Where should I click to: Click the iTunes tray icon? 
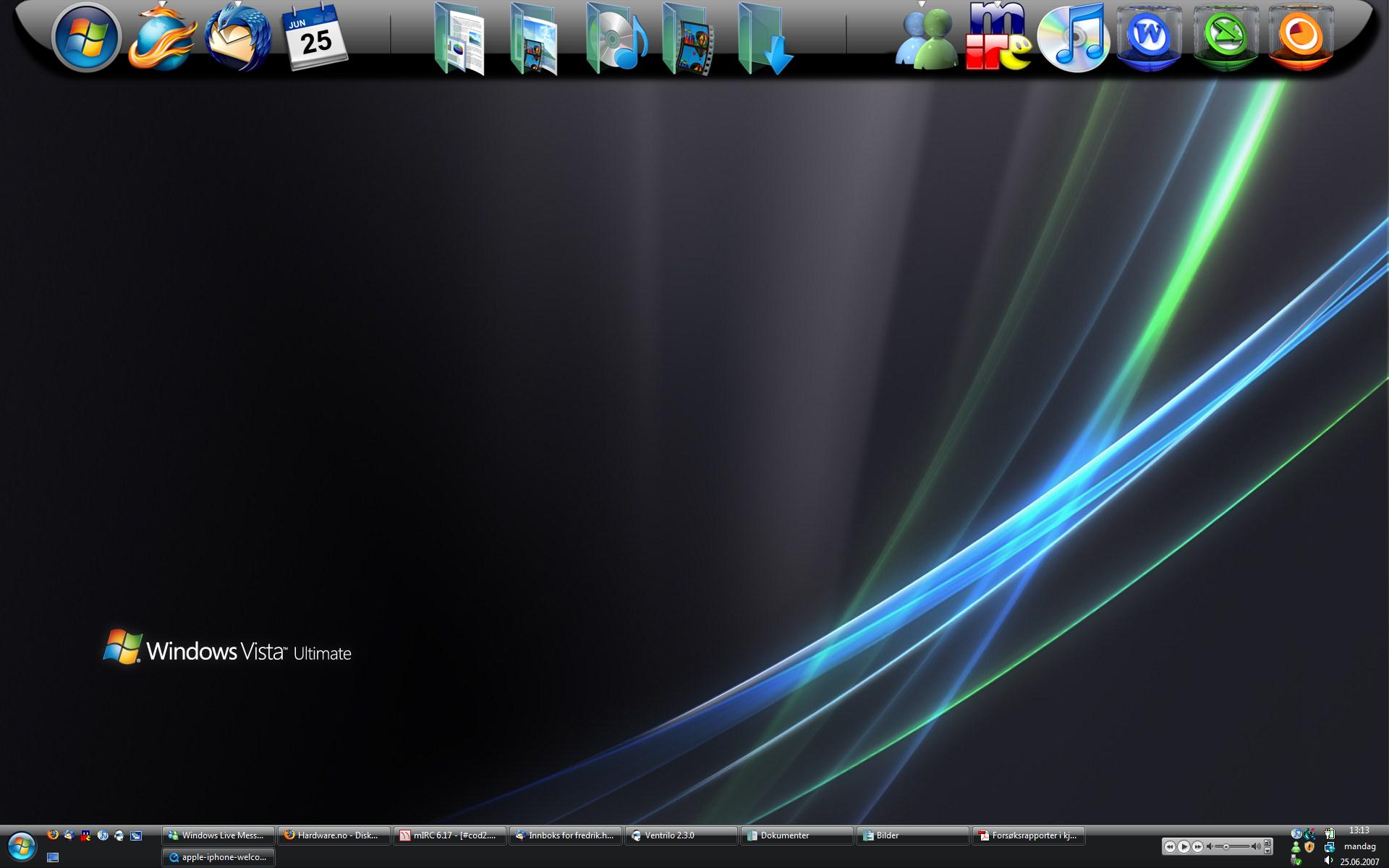click(x=1296, y=833)
